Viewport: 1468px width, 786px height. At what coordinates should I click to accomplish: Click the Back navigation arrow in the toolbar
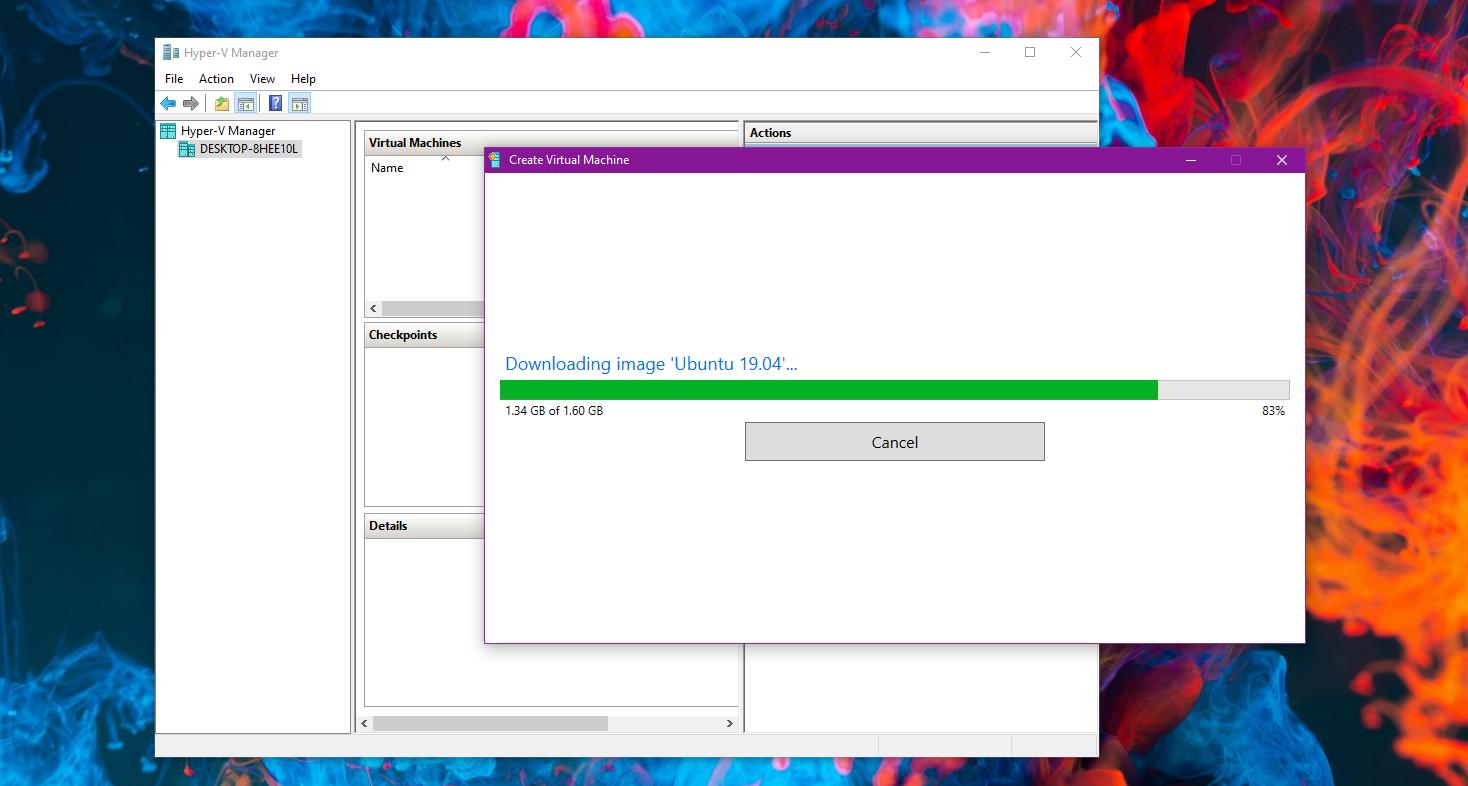pos(167,103)
